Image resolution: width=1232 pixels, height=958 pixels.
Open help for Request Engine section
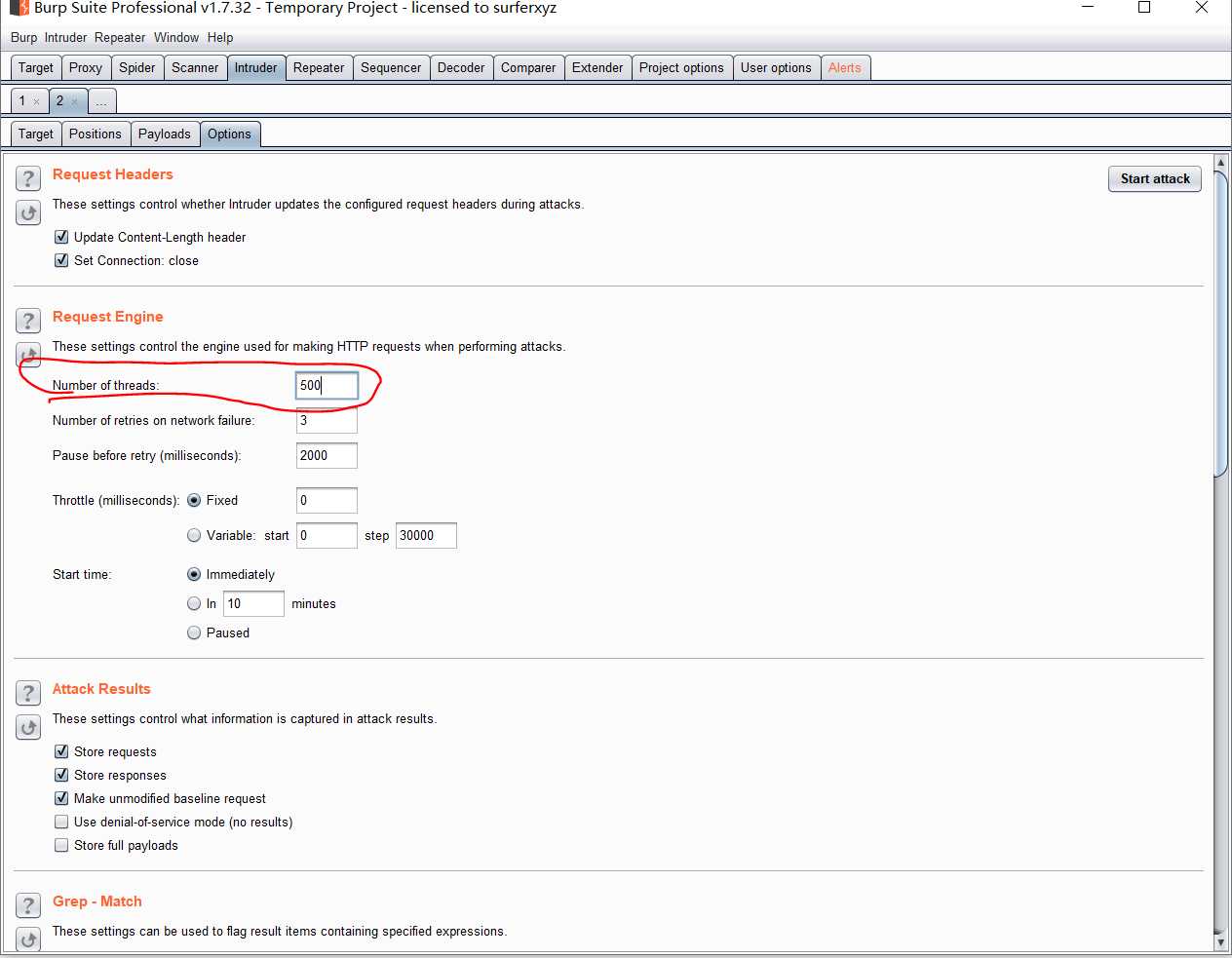28,320
